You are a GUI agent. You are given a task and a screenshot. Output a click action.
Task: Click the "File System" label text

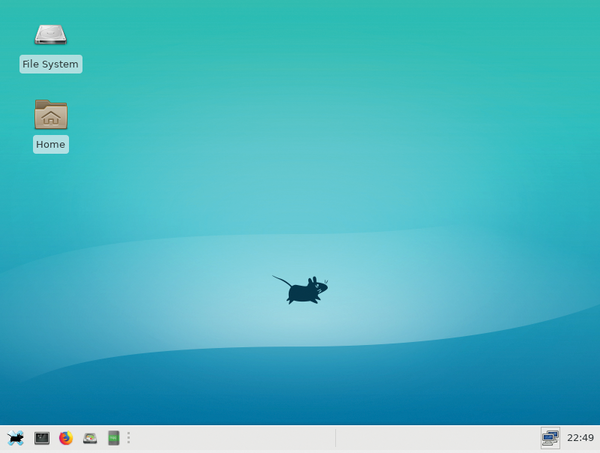click(50, 64)
